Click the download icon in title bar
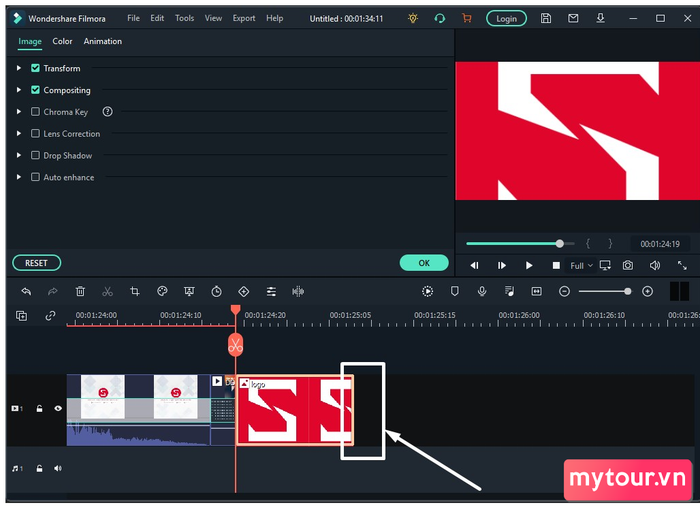700x511 pixels. click(600, 18)
